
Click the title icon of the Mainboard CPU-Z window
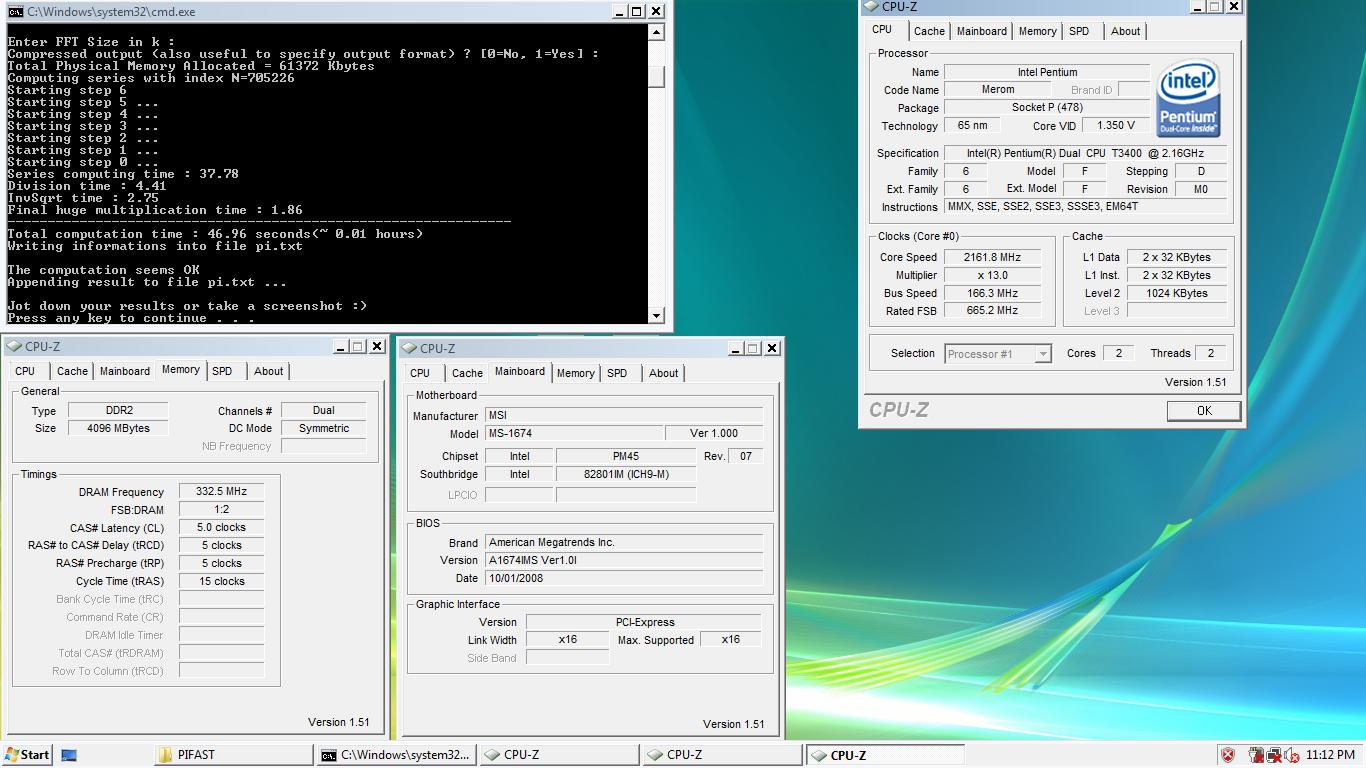pos(408,348)
